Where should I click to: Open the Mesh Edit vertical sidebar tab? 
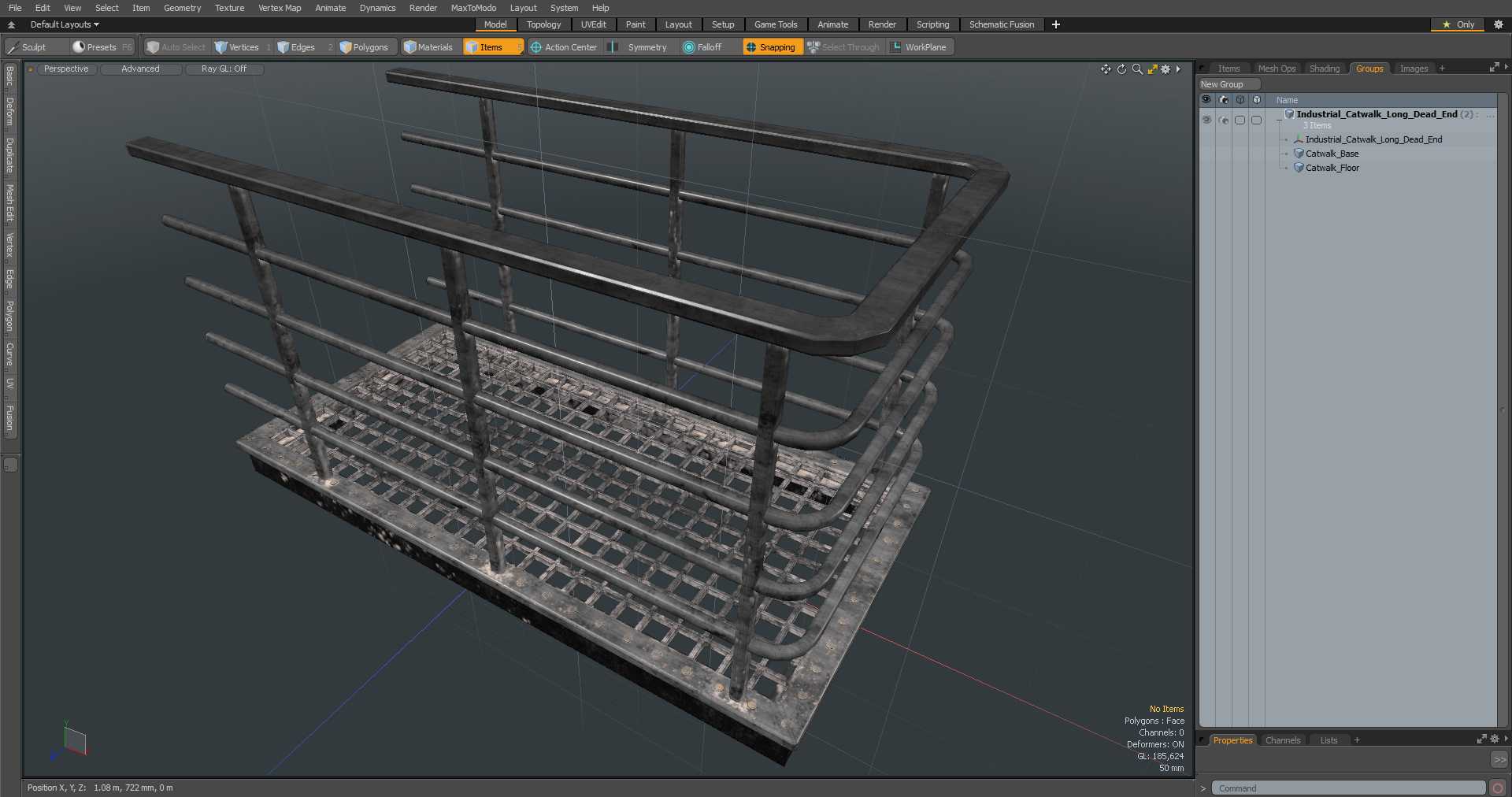pyautogui.click(x=9, y=203)
